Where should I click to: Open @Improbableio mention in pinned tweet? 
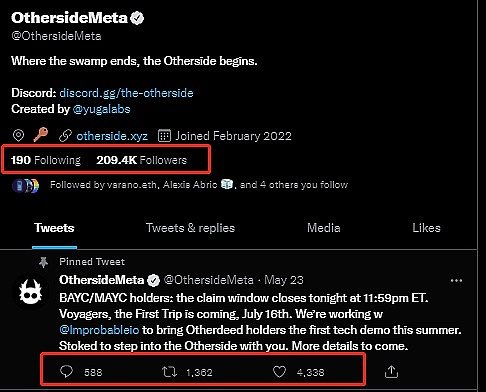[99, 330]
